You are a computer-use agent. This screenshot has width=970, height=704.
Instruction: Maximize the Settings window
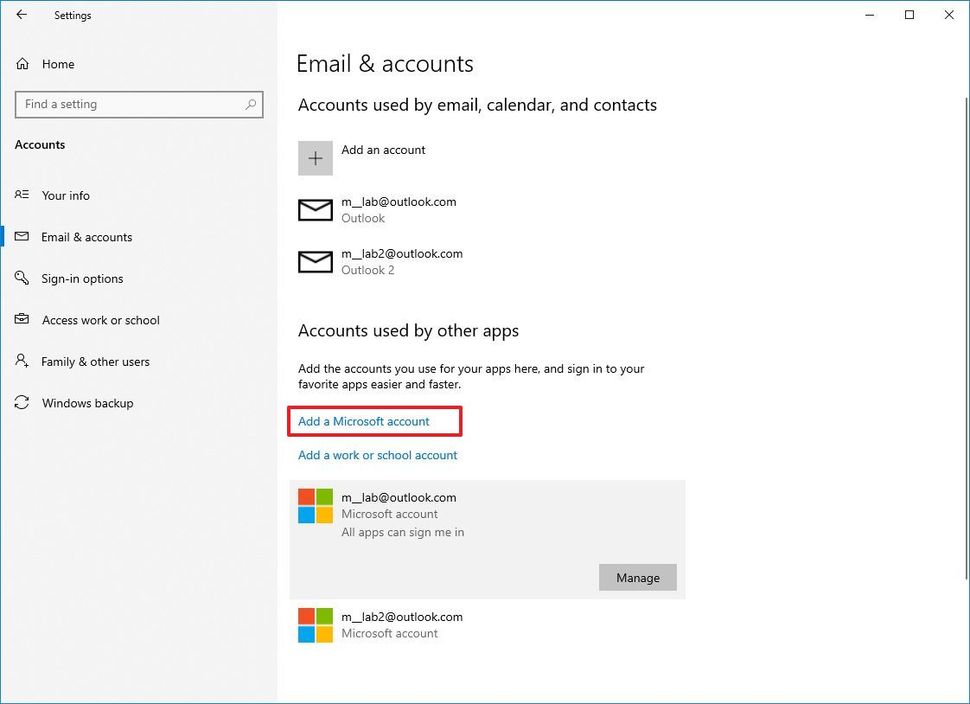(x=909, y=15)
